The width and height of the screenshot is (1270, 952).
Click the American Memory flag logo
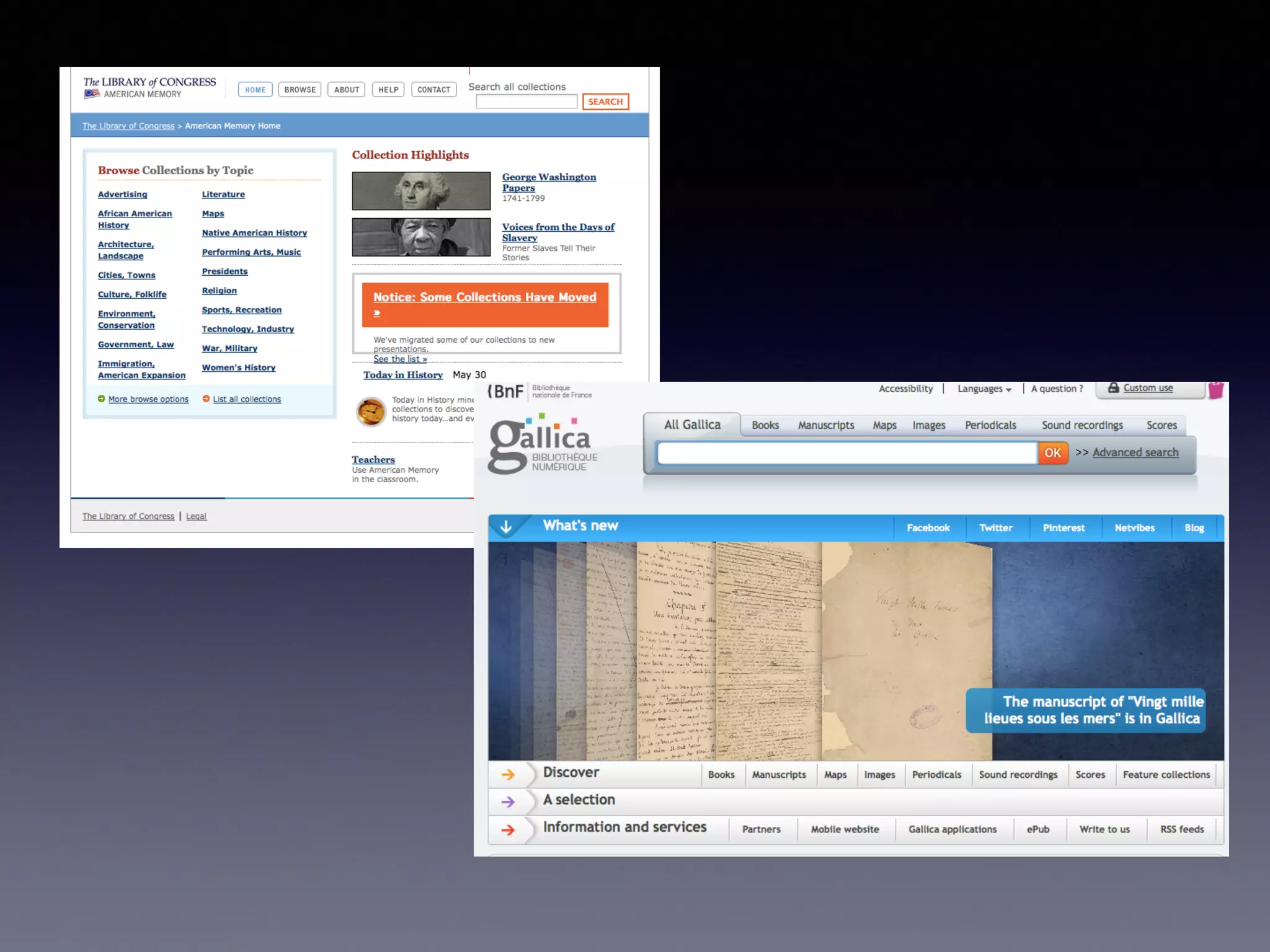pyautogui.click(x=92, y=94)
